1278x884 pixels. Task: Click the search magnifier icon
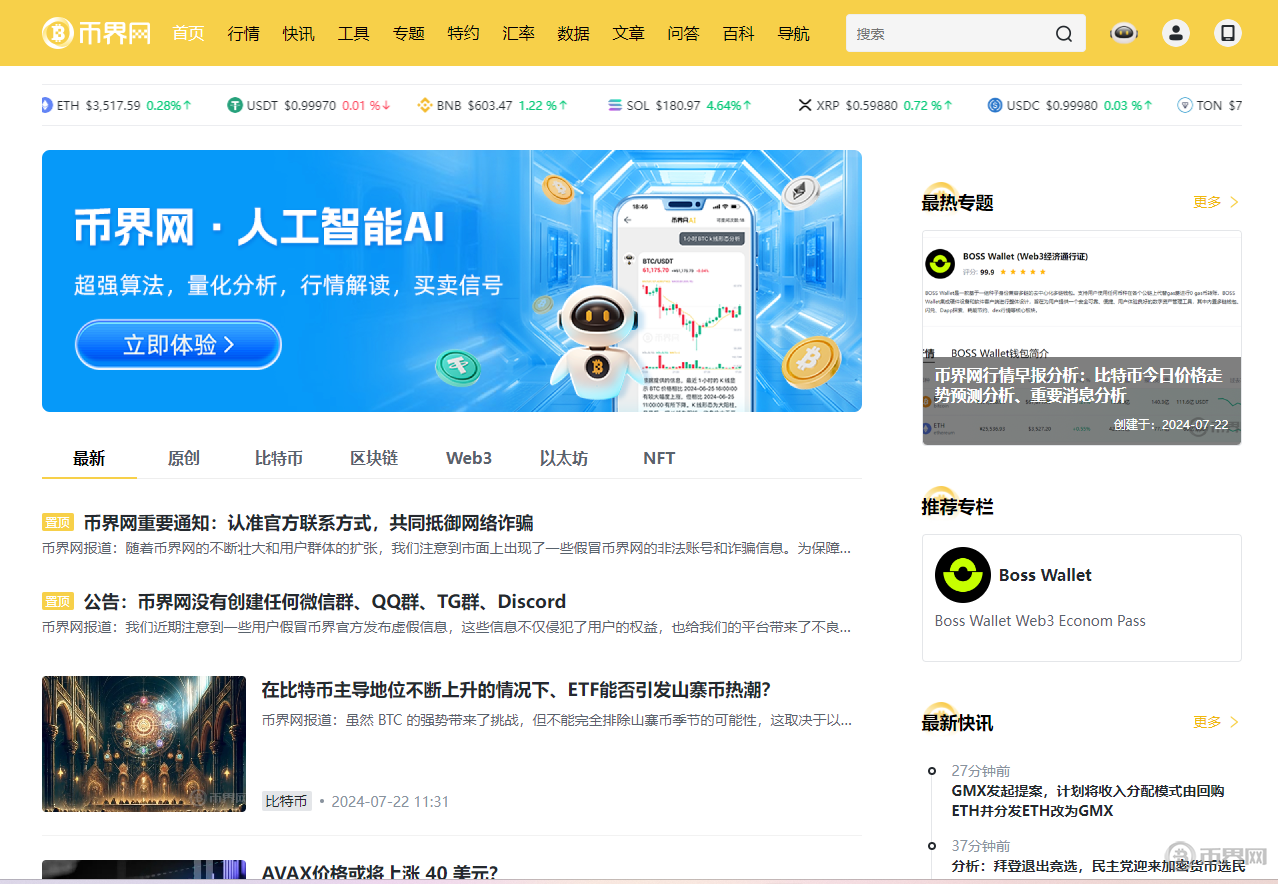pyautogui.click(x=1063, y=34)
